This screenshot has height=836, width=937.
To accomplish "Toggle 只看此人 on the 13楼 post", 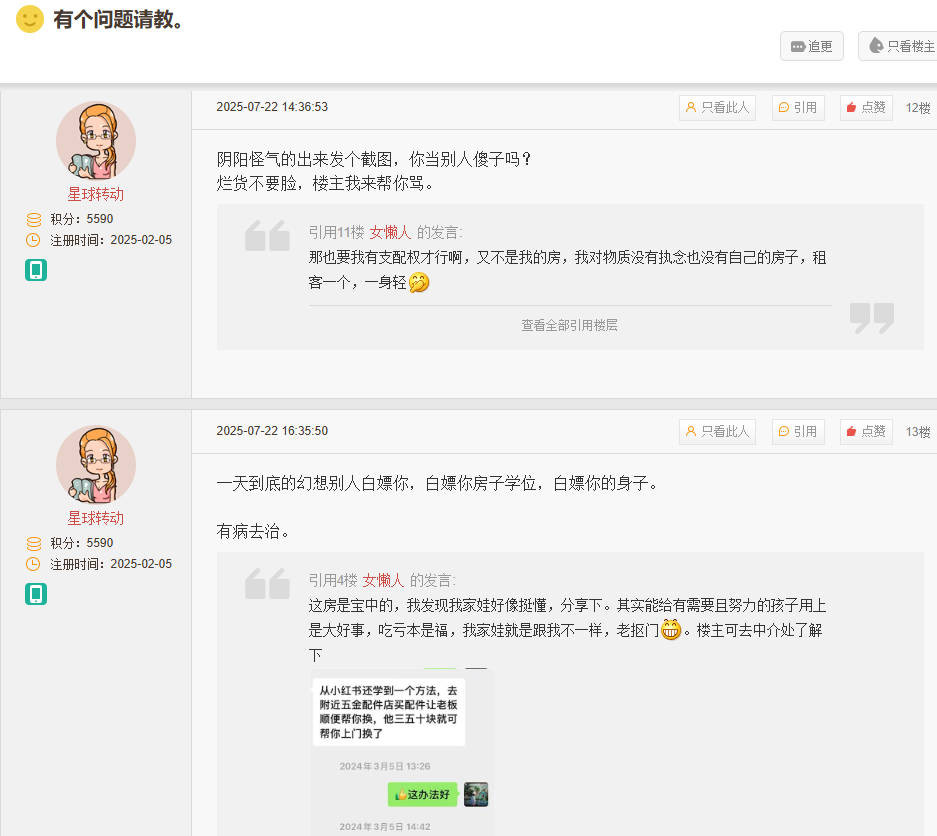I will 717,432.
